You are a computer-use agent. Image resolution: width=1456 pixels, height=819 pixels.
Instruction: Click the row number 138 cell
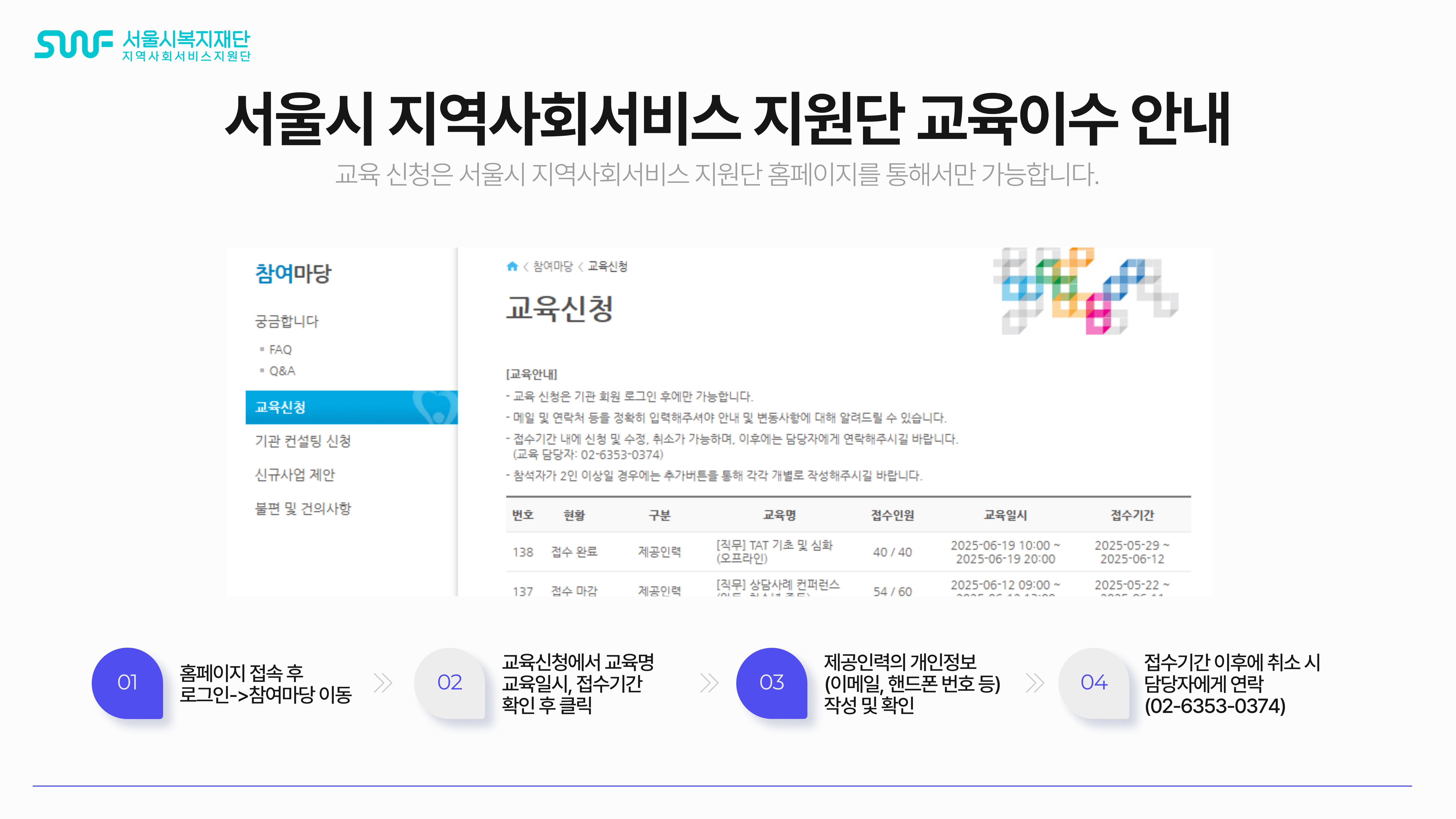click(x=523, y=552)
